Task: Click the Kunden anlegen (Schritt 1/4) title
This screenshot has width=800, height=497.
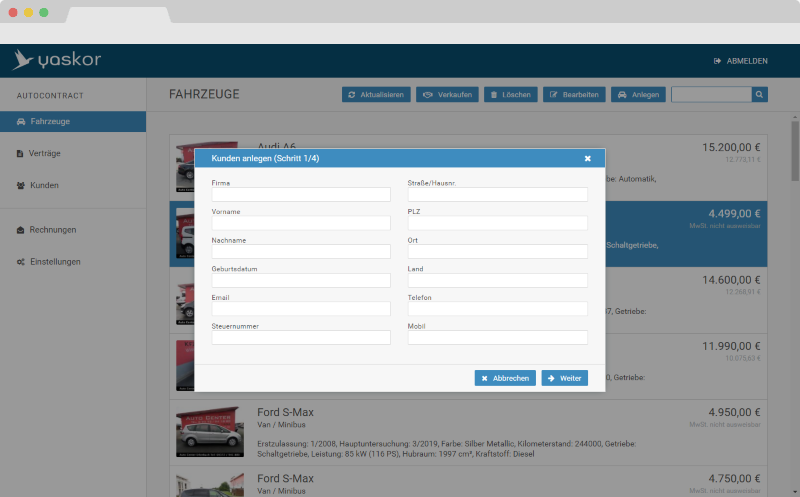Action: [x=265, y=158]
